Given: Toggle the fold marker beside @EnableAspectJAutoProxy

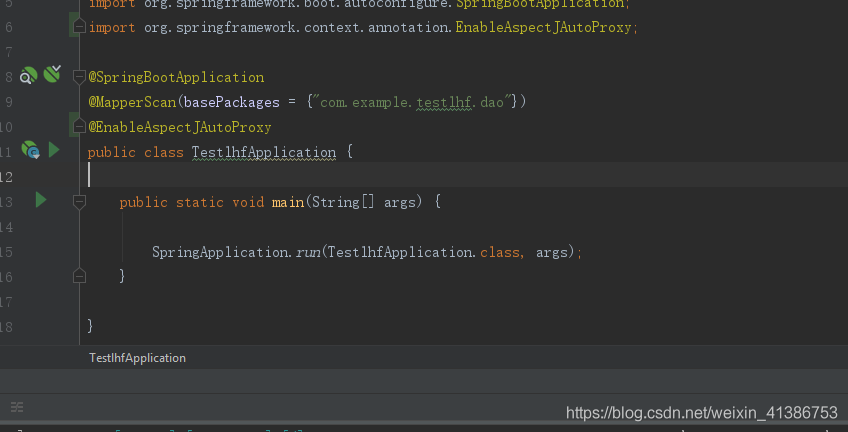Looking at the screenshot, I should (80, 127).
